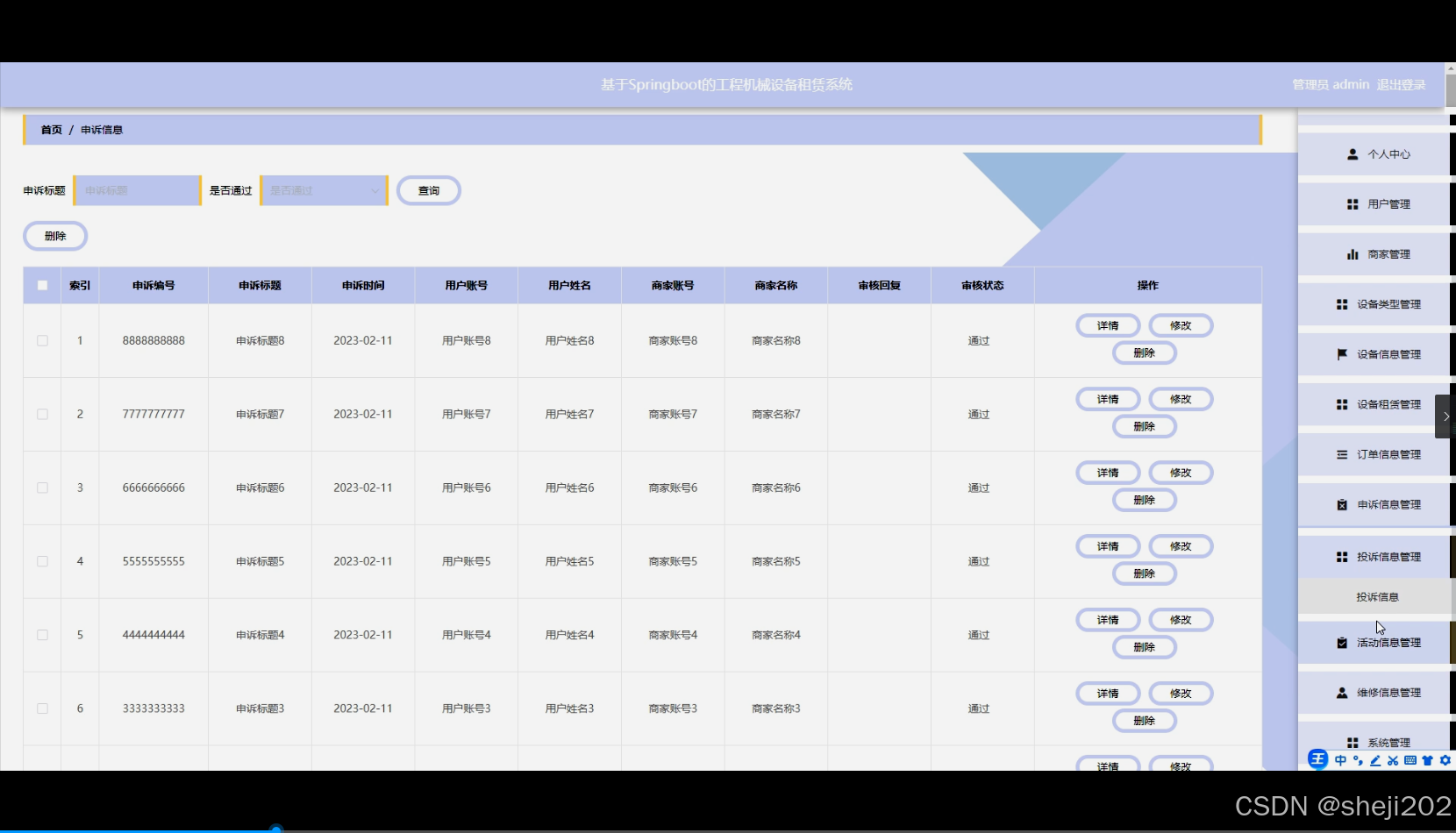The width and height of the screenshot is (1456, 833).
Task: Click the 活动信息管理 clipboard-check icon
Action: 1342,643
